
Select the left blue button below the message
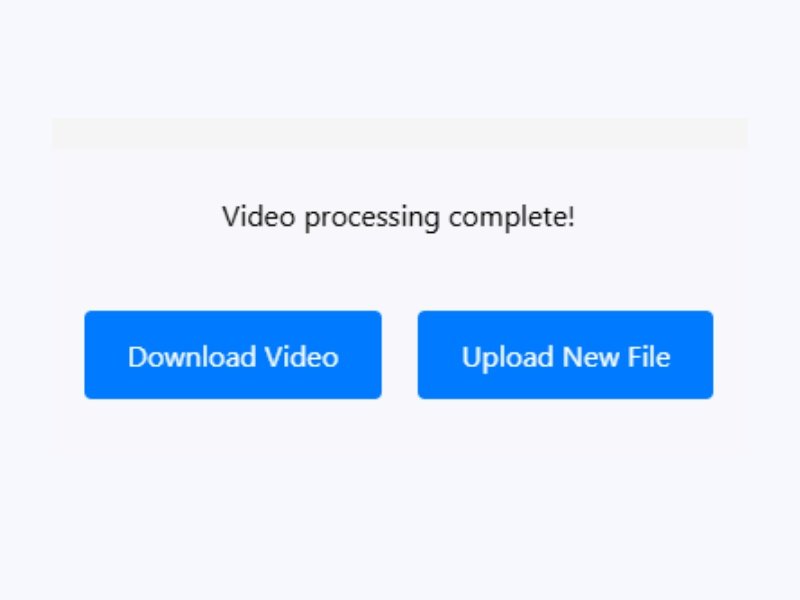tap(233, 355)
